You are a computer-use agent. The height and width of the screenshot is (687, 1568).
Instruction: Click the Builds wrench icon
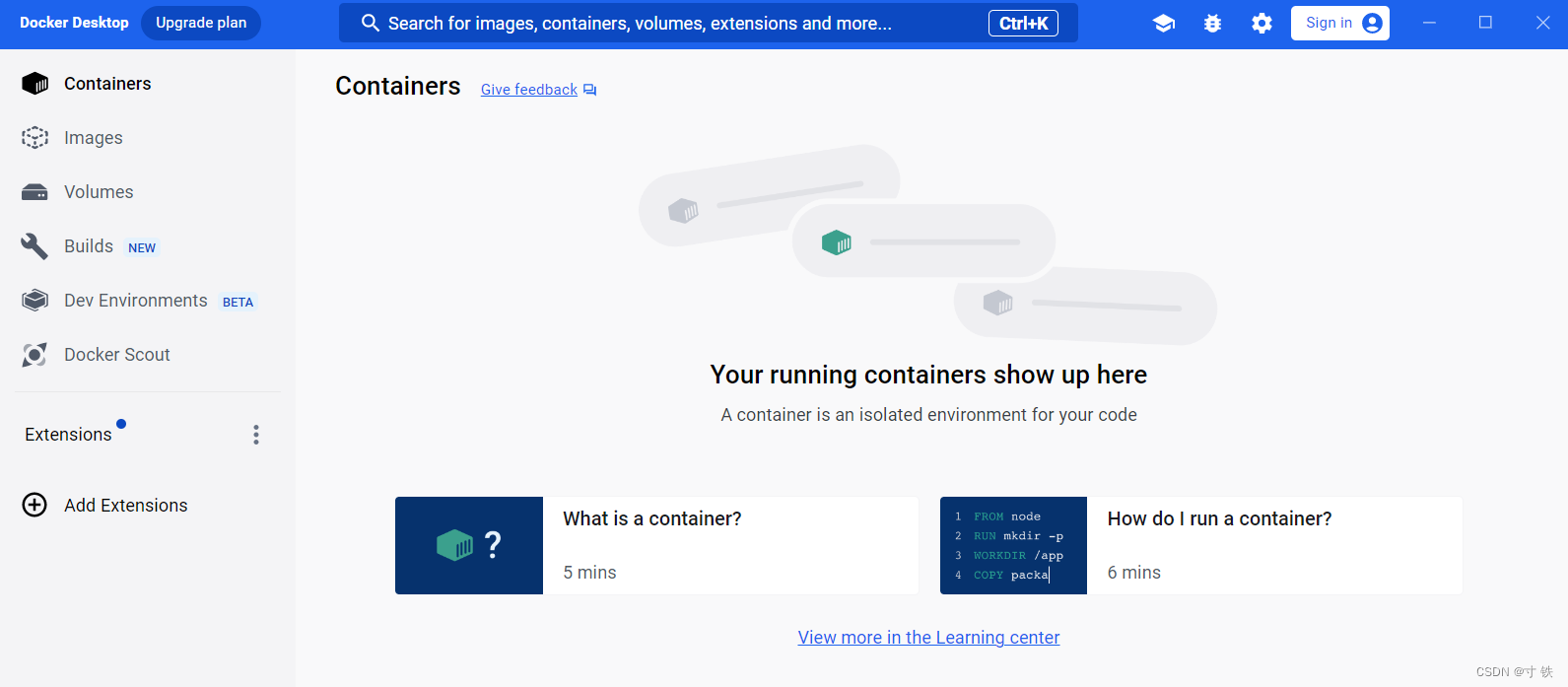tap(35, 246)
